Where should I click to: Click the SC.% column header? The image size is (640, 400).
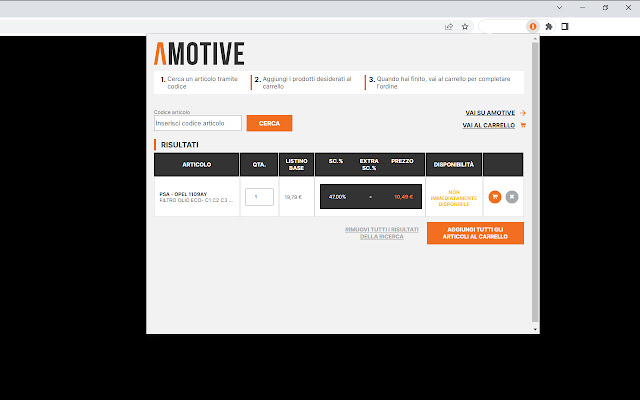(x=336, y=161)
